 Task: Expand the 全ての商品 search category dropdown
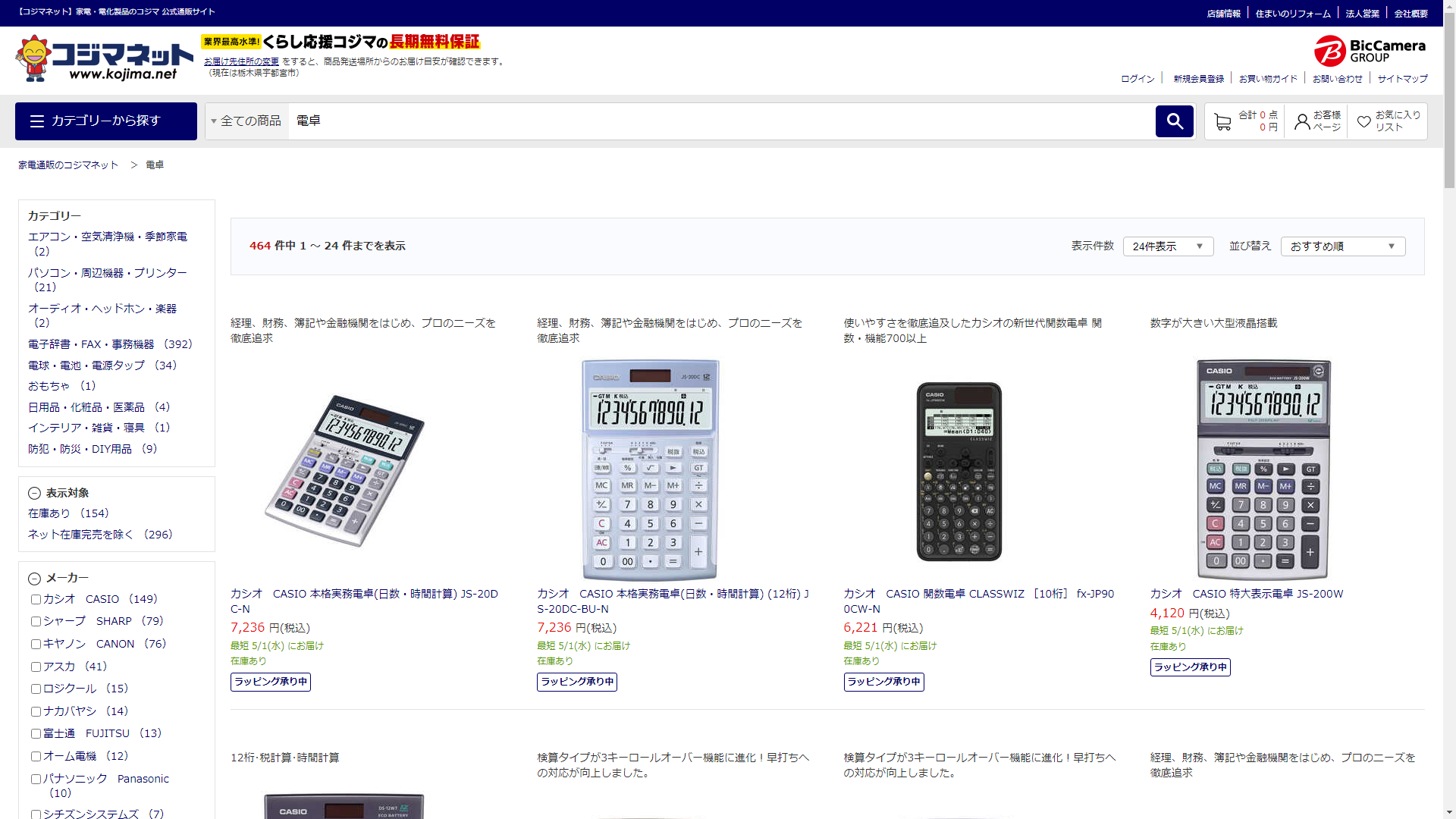(x=246, y=121)
